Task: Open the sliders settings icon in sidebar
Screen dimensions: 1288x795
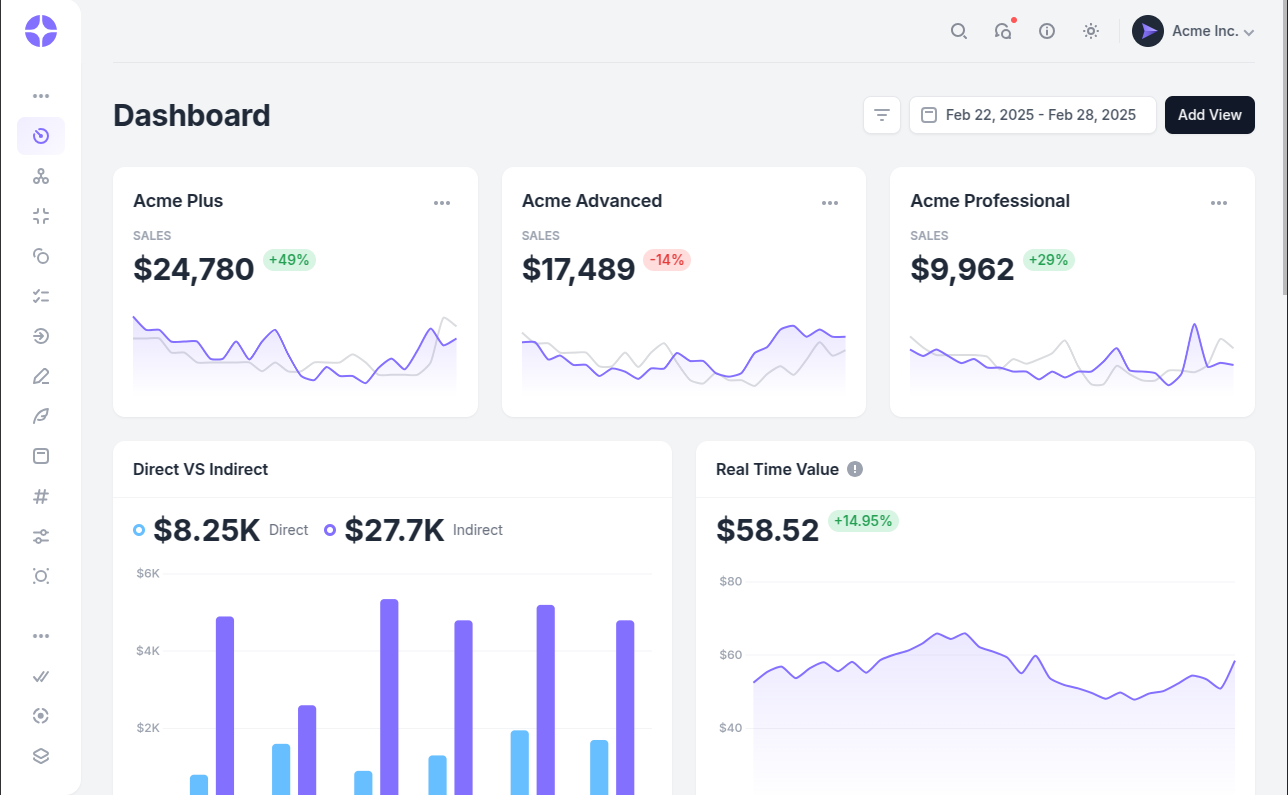Action: pyautogui.click(x=41, y=536)
